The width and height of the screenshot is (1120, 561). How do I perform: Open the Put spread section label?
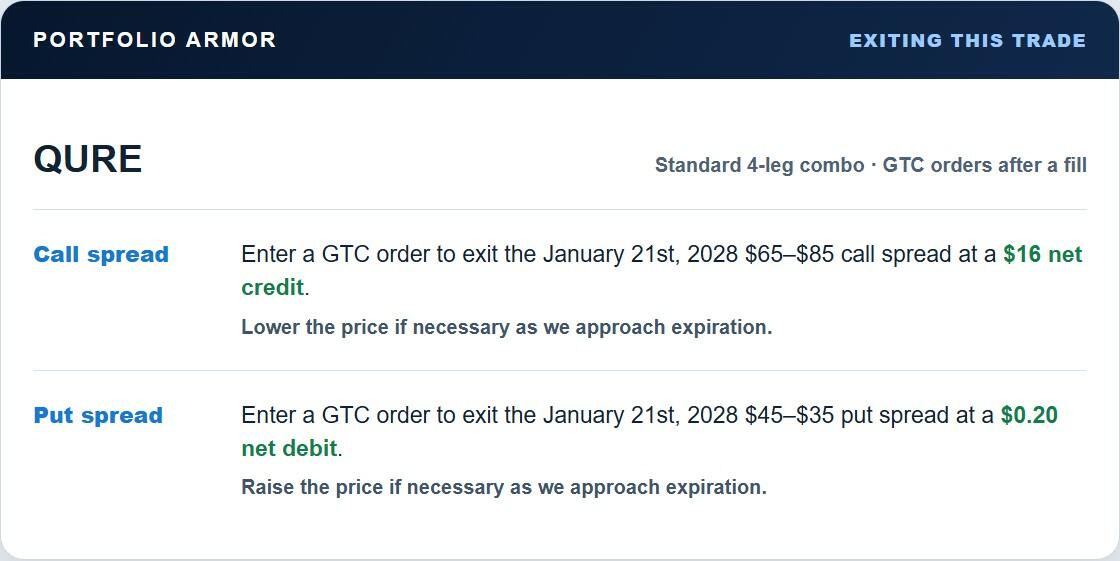(x=98, y=415)
